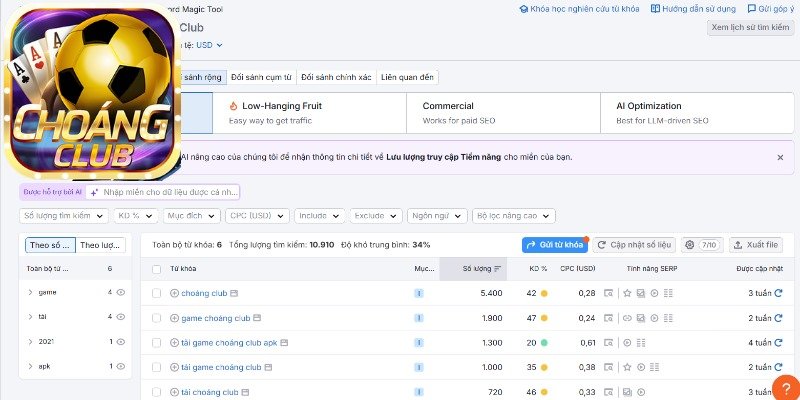The height and width of the screenshot is (400, 800).
Task: Toggle the eye icon for the 'apk' group
Action: [121, 367]
